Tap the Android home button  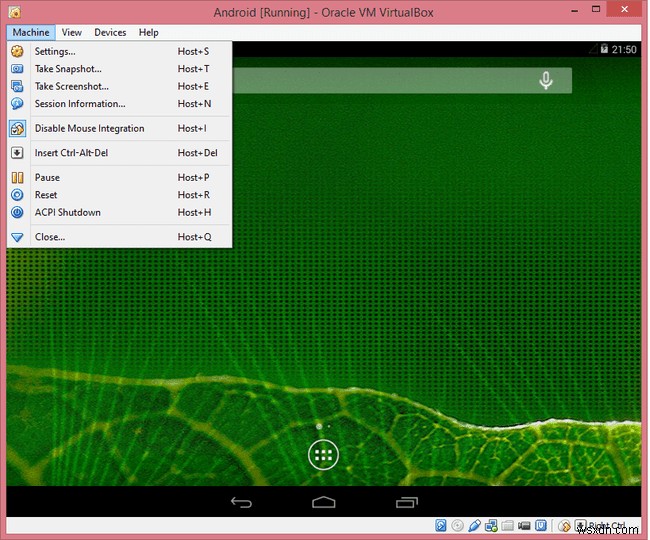[x=323, y=502]
